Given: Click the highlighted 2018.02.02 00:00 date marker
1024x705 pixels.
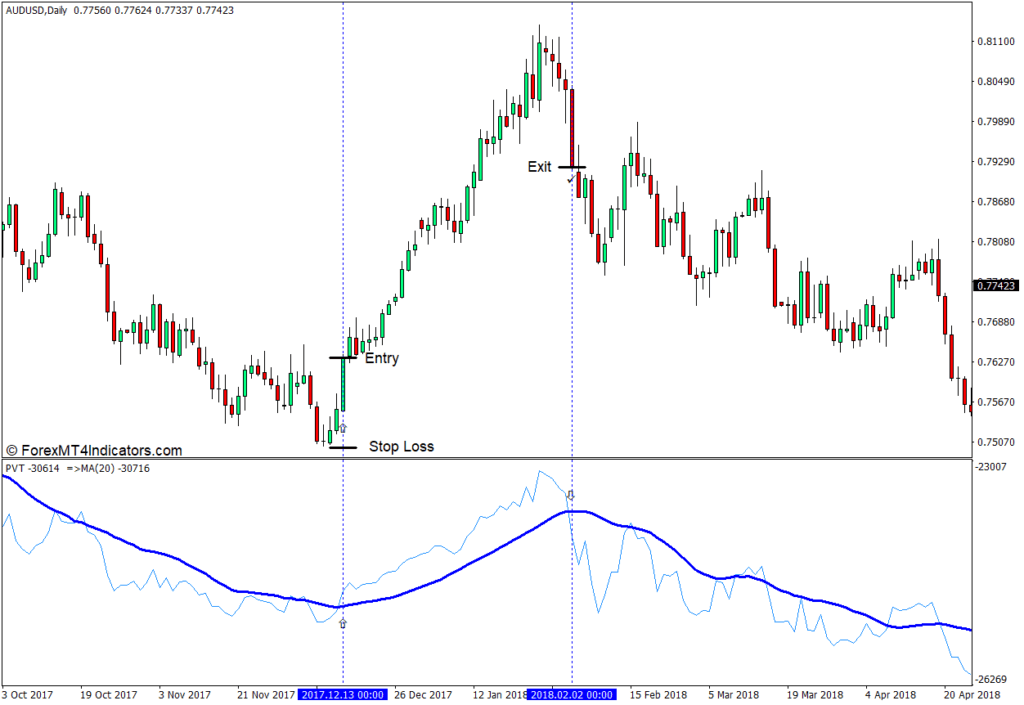Looking at the screenshot, I should 572,694.
